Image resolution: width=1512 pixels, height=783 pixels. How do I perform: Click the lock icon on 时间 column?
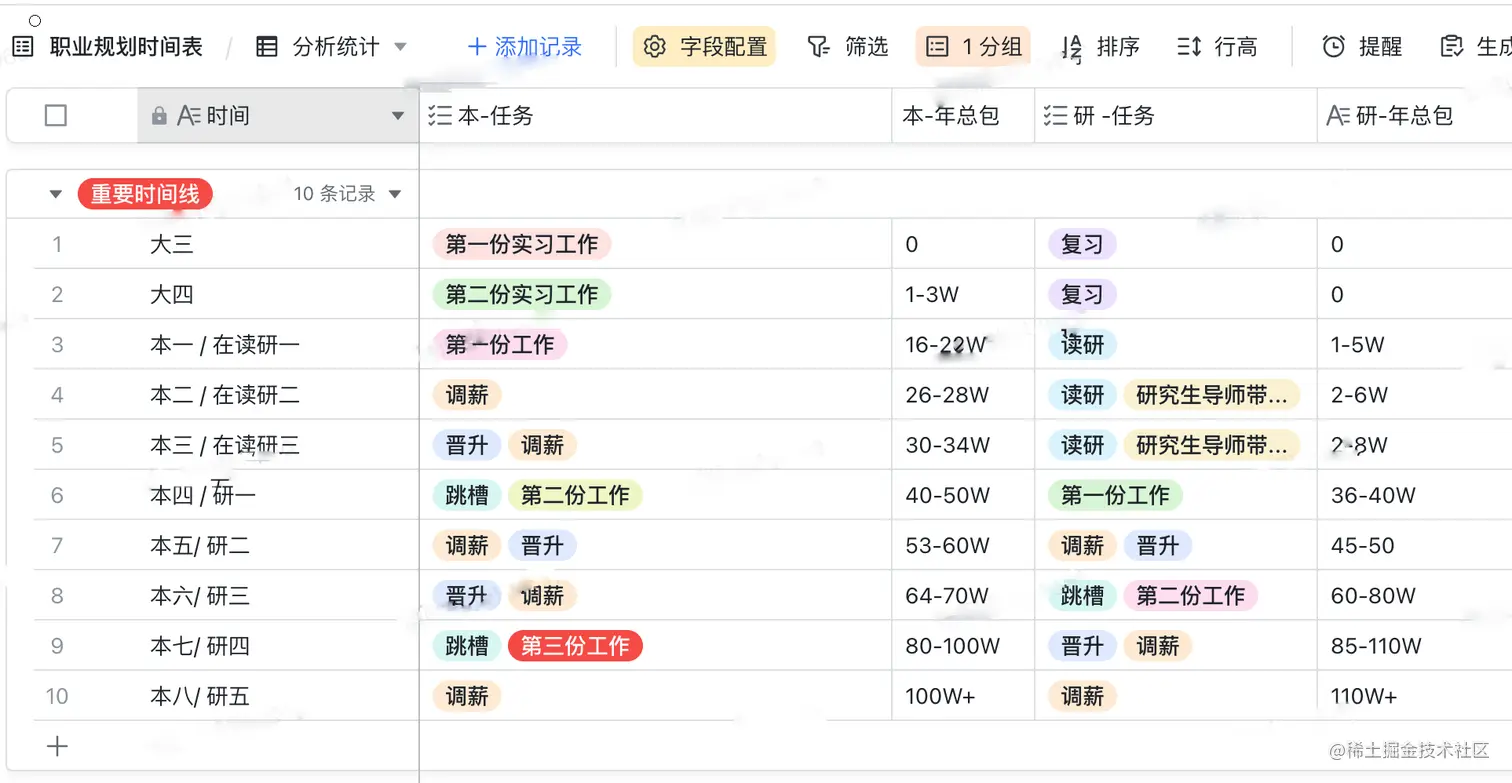tap(159, 116)
